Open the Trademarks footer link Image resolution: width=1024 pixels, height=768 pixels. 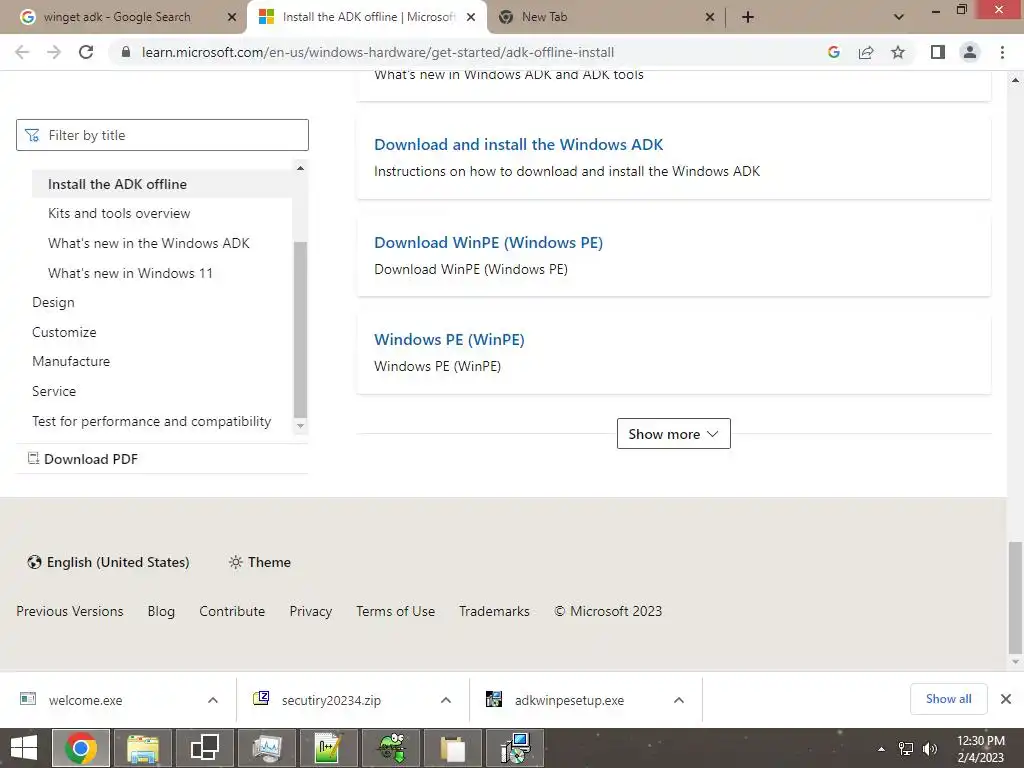coord(494,611)
